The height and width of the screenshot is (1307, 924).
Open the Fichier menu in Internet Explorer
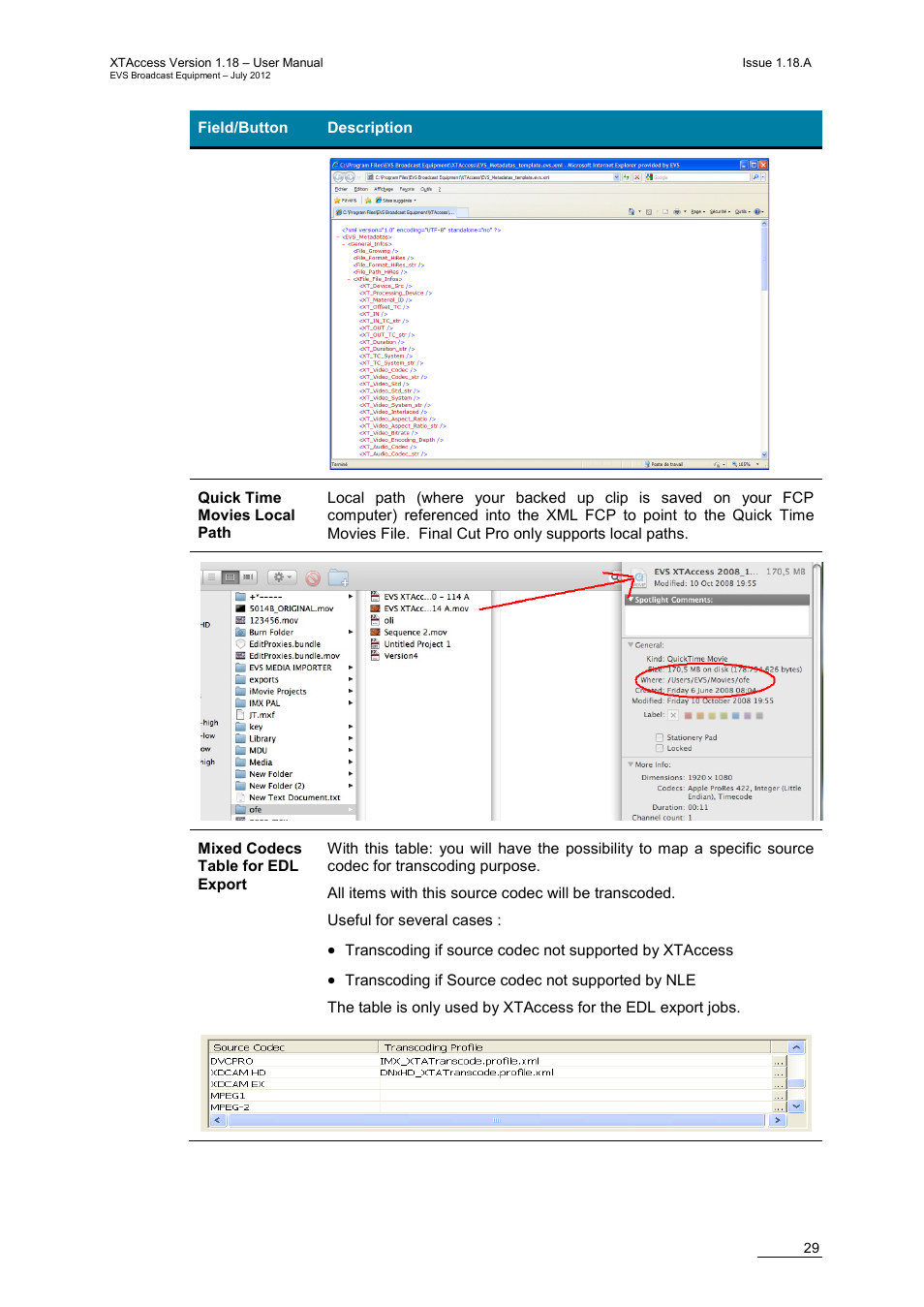(341, 189)
